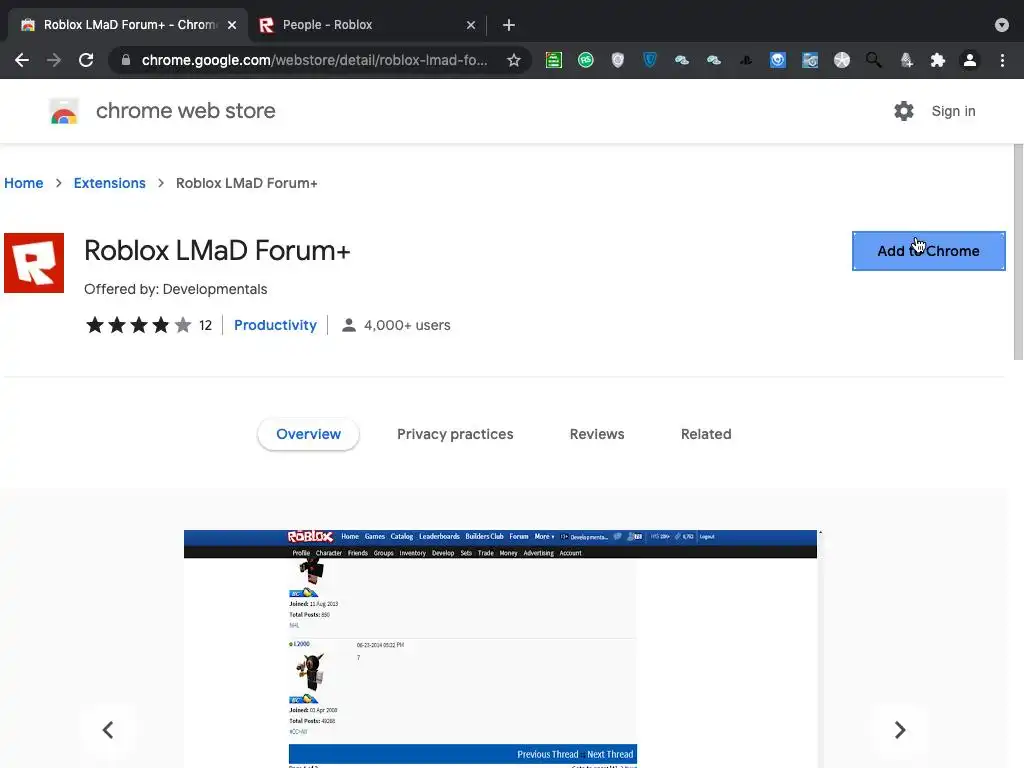Click the star rating with 12 reviews
The height and width of the screenshot is (768, 1024).
pos(148,325)
